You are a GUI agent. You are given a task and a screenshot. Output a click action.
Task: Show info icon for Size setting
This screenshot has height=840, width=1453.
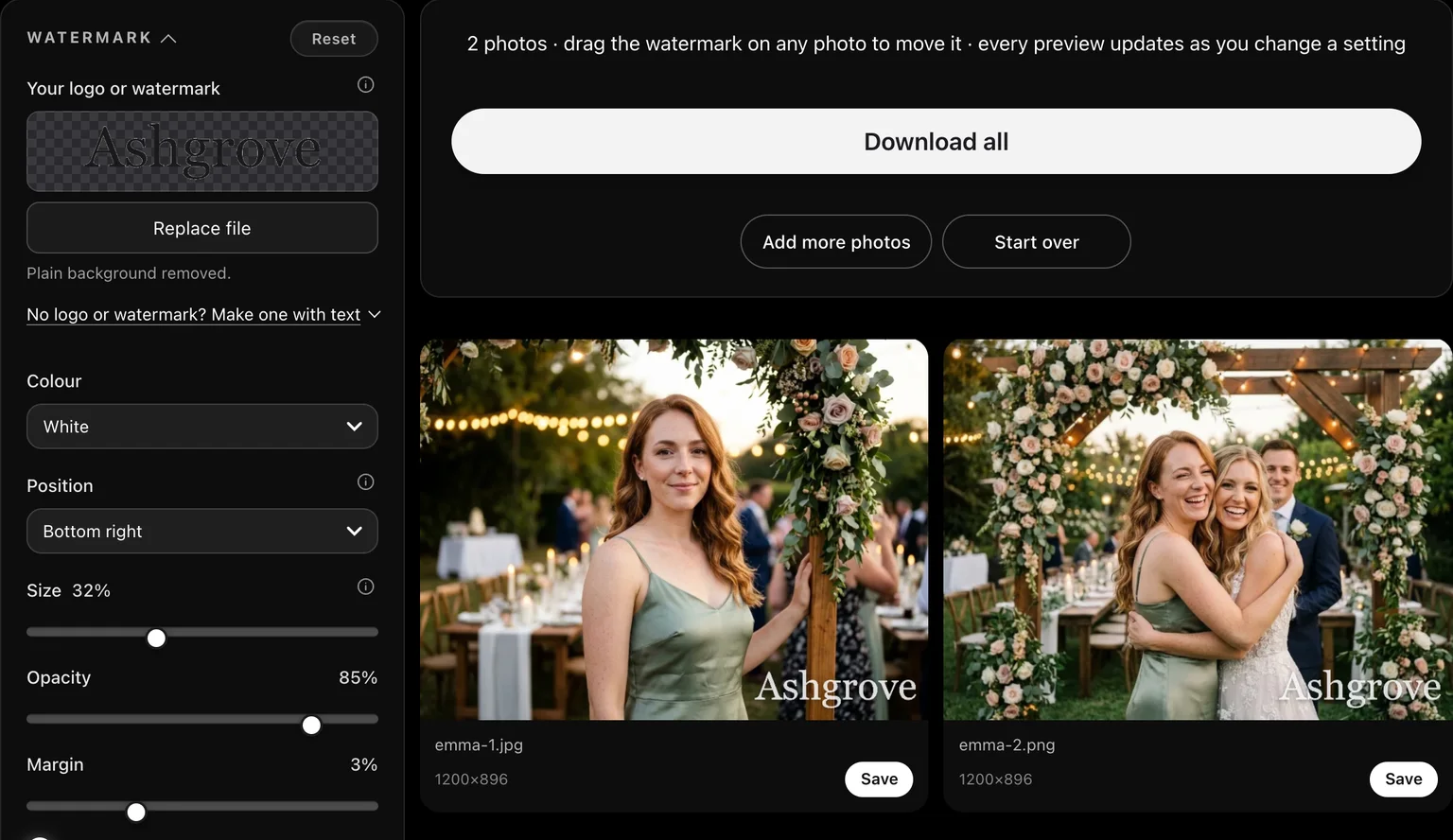coord(365,586)
